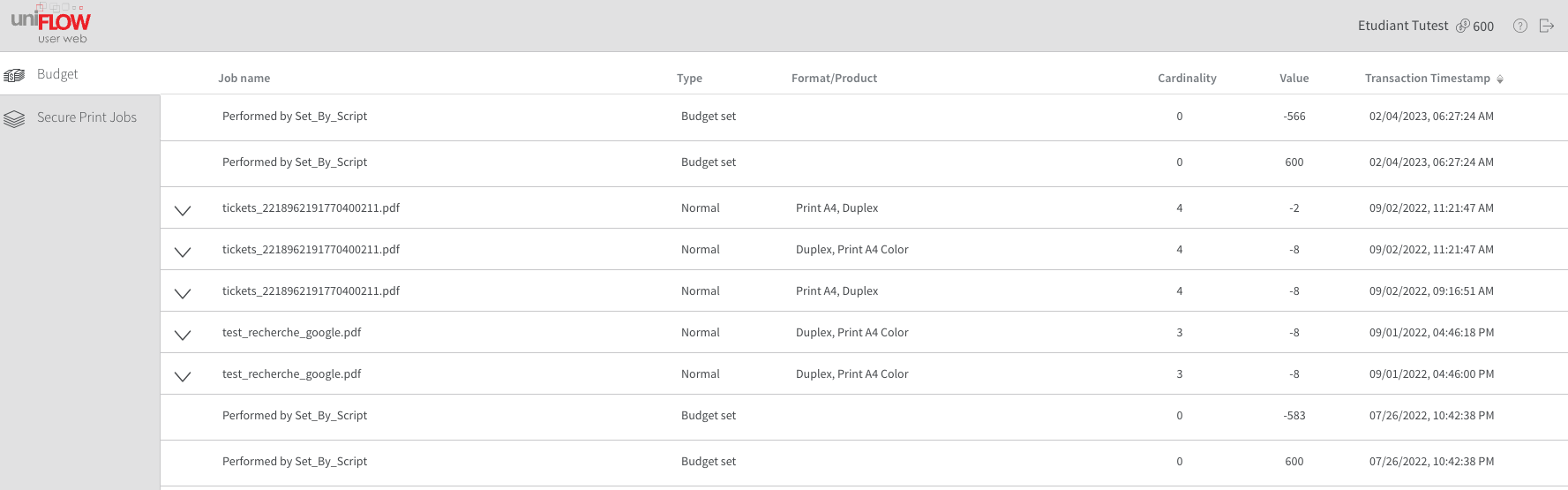Expand the tickets job from 09:16:51 AM
The height and width of the screenshot is (490, 1568).
click(x=183, y=293)
